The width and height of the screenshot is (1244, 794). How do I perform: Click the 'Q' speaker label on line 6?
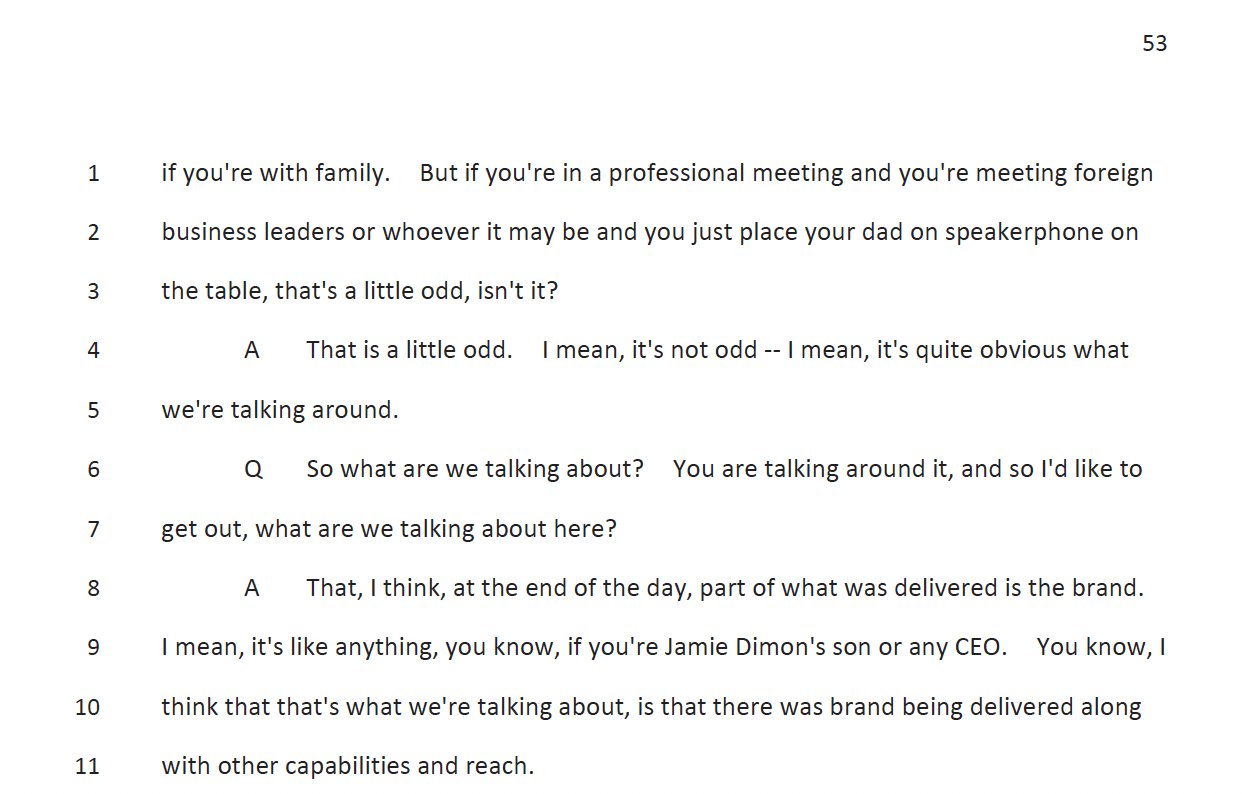coord(253,470)
